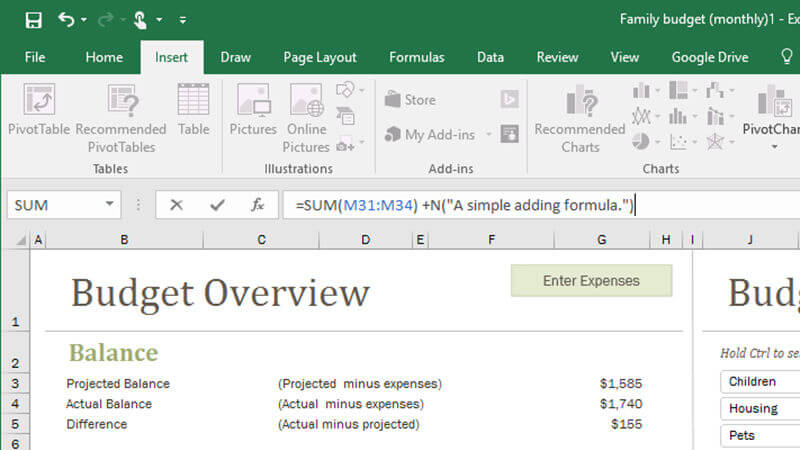
Task: Open the Shapes gallery icon
Action: (x=345, y=90)
